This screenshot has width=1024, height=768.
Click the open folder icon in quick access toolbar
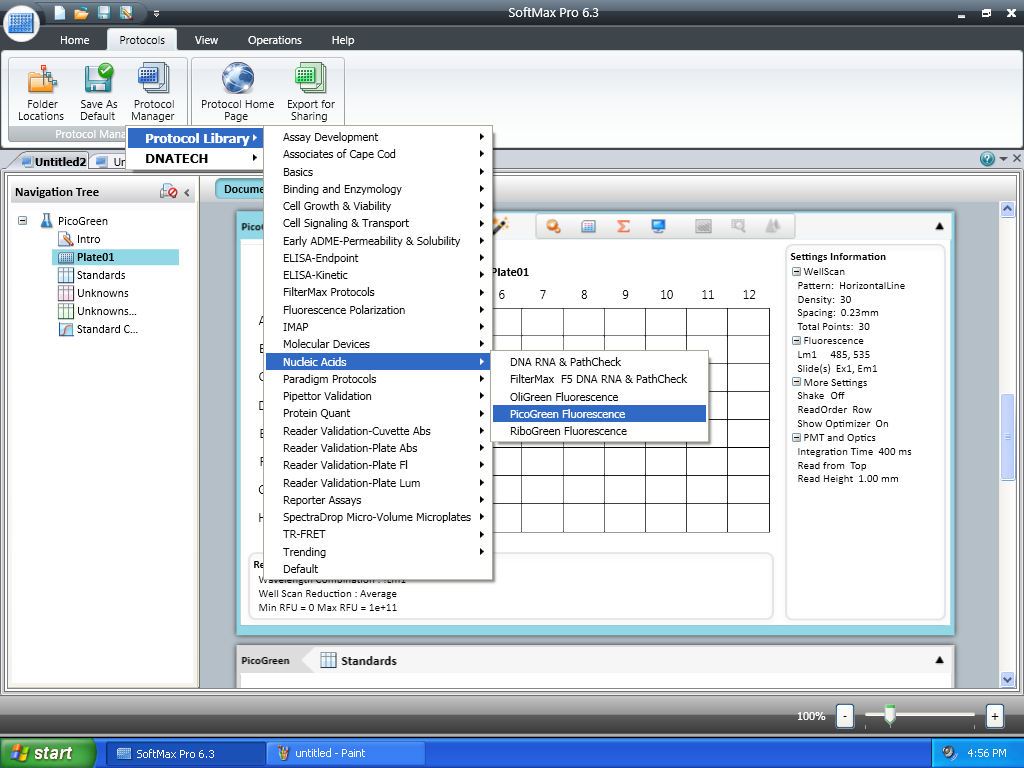82,13
